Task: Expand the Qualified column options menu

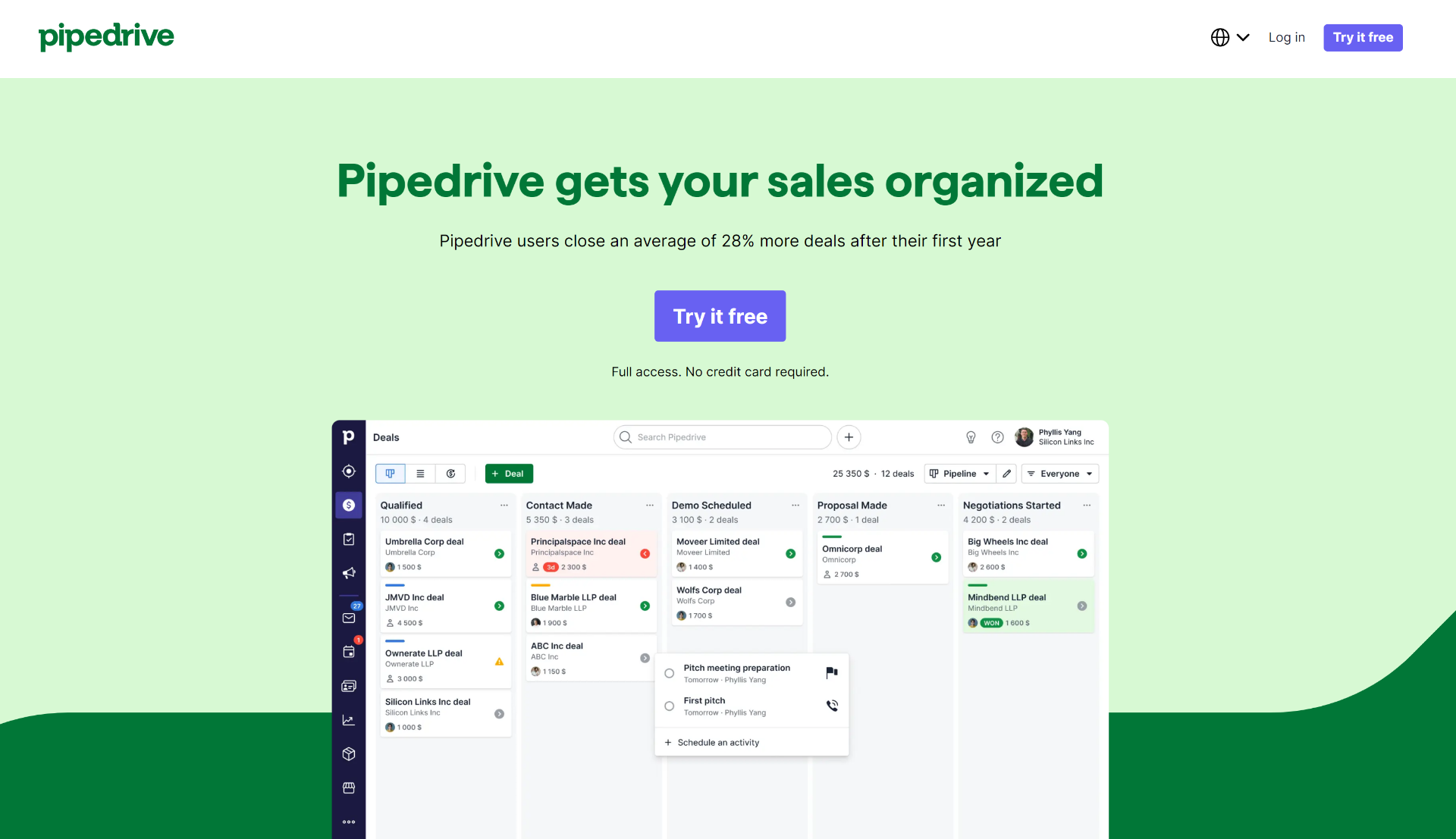Action: pyautogui.click(x=505, y=505)
